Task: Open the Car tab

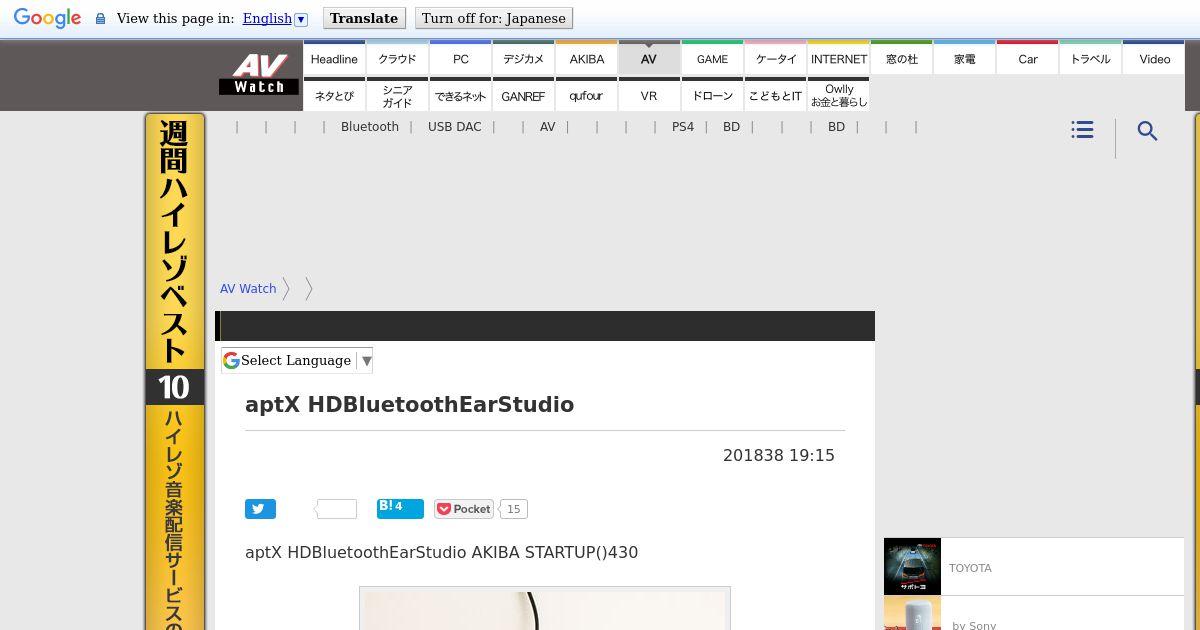Action: (1027, 59)
